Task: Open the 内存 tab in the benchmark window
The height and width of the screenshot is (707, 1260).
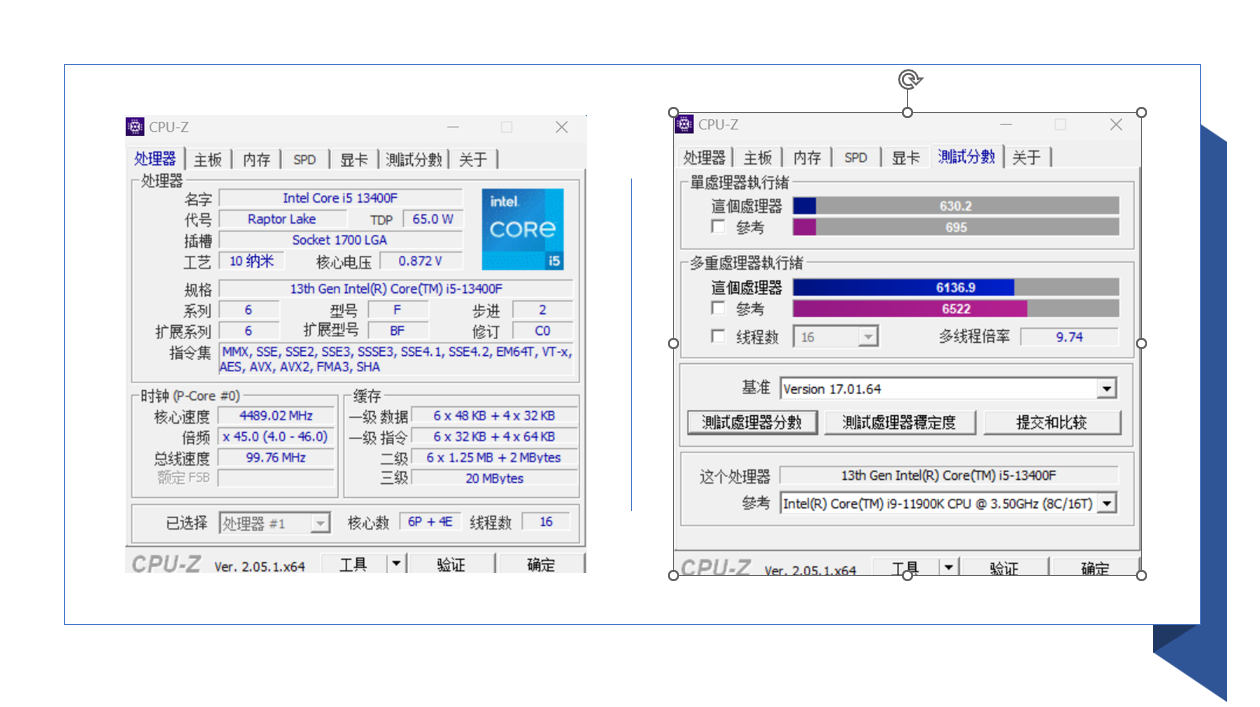Action: coord(807,158)
